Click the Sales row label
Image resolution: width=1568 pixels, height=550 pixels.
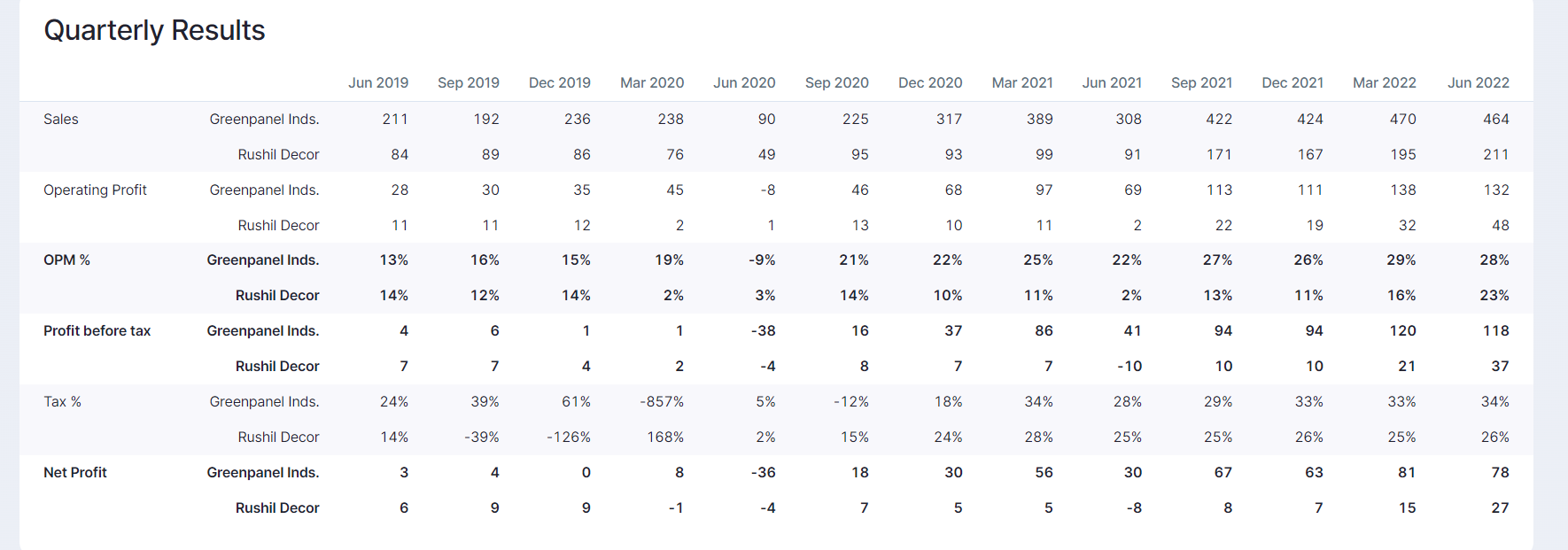(61, 119)
